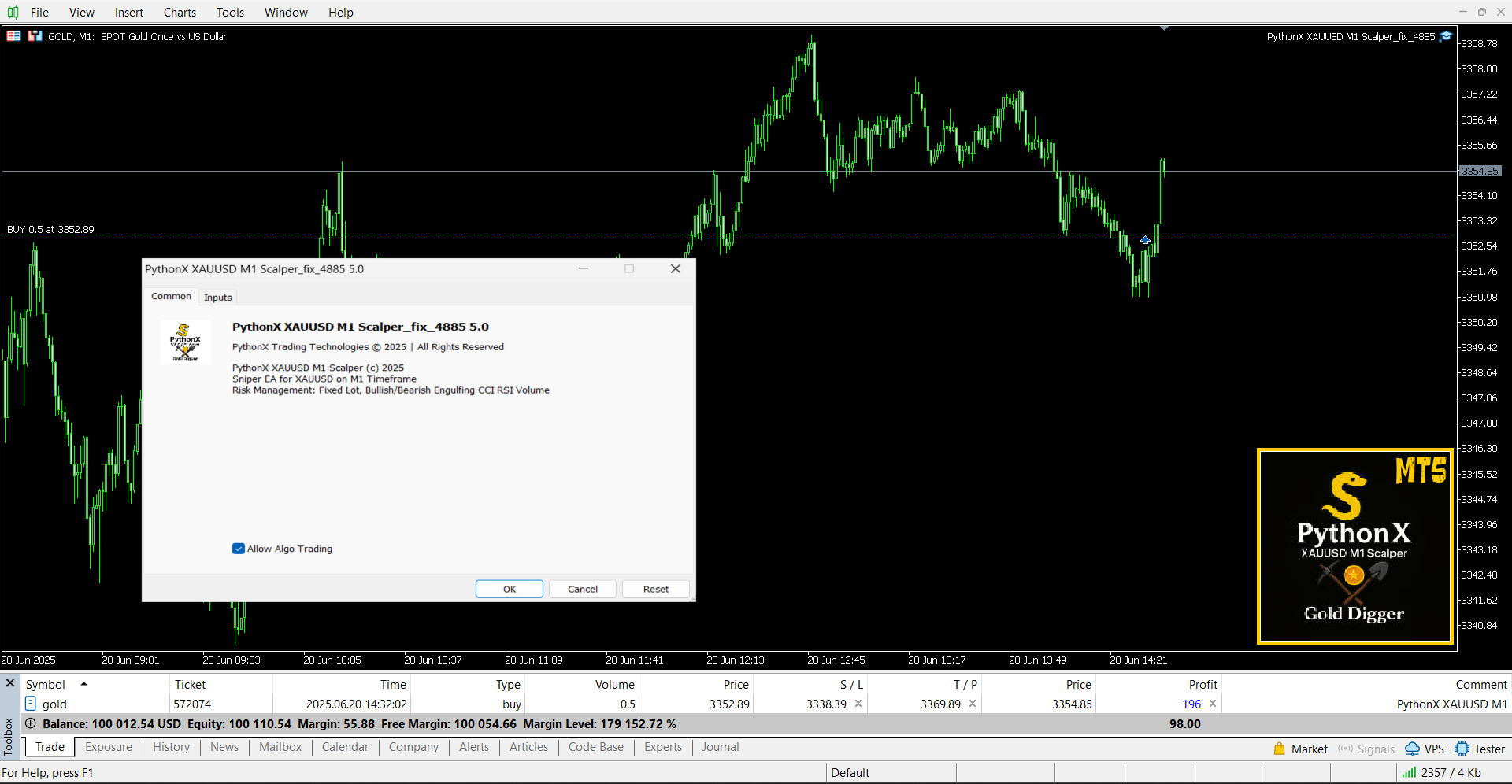Remove the stop loss value 3338.39
This screenshot has height=784, width=1512.
(858, 704)
